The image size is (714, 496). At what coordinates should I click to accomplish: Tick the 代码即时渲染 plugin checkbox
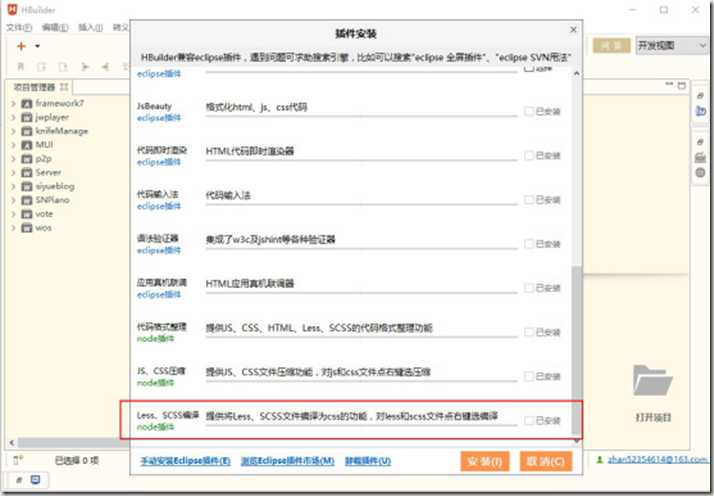point(529,156)
